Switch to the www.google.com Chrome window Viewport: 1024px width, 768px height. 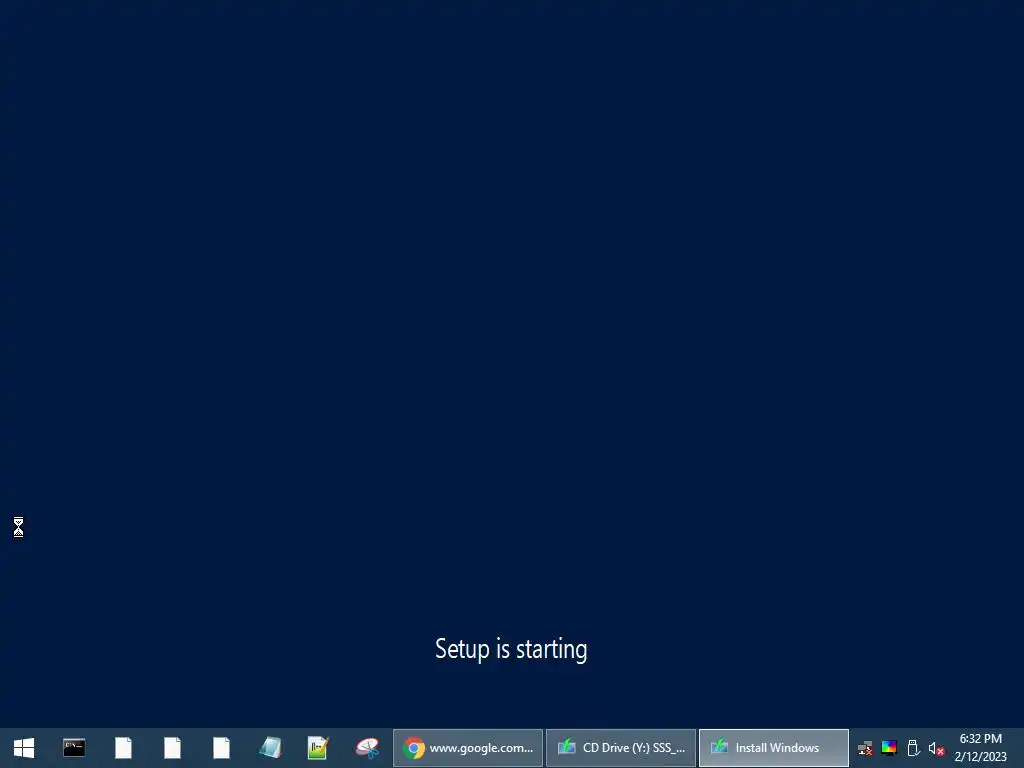click(468, 748)
